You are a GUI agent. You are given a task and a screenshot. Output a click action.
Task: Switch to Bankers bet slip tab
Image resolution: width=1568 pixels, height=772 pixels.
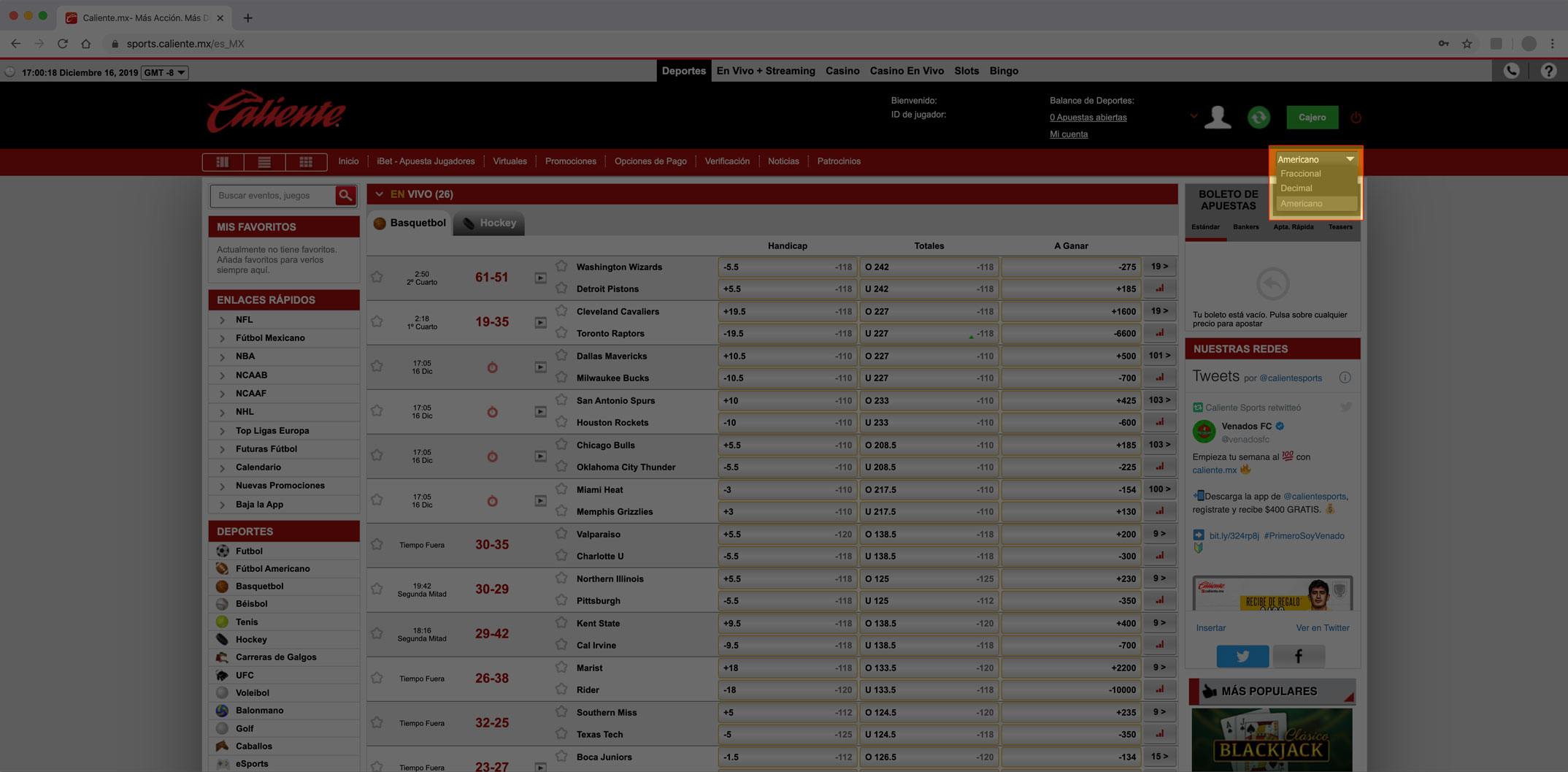pos(1245,227)
